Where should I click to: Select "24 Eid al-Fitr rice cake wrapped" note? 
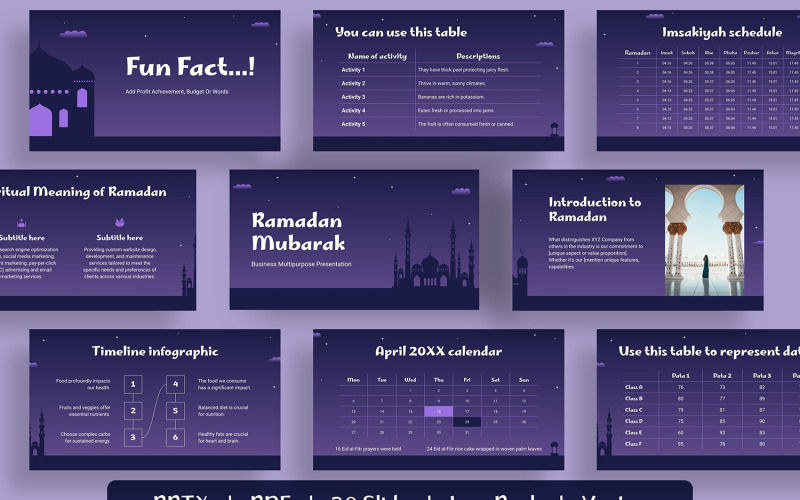[484, 449]
